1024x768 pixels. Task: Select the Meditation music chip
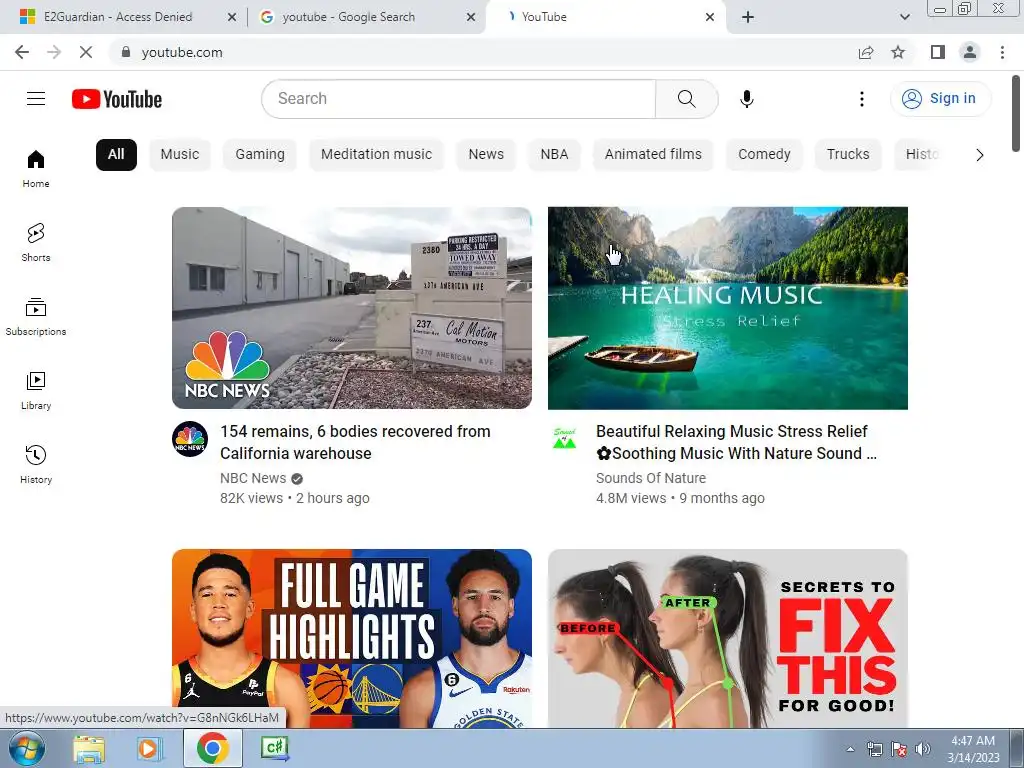click(x=376, y=155)
